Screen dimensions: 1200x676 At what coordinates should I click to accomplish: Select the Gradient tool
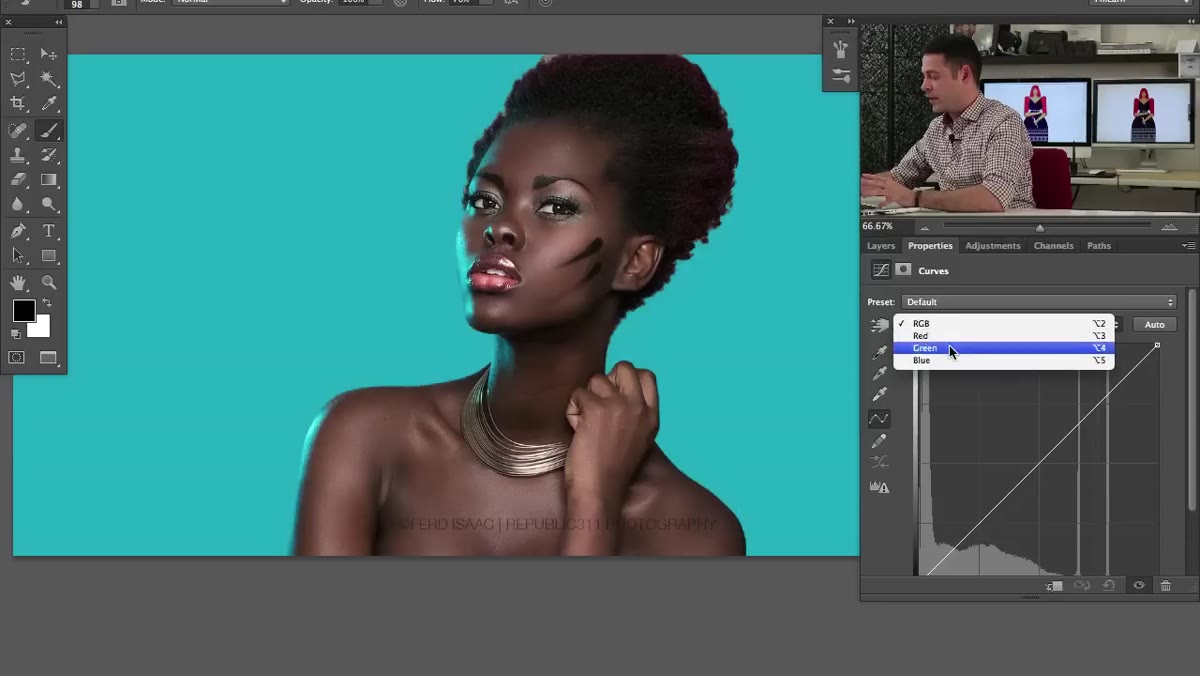48,180
